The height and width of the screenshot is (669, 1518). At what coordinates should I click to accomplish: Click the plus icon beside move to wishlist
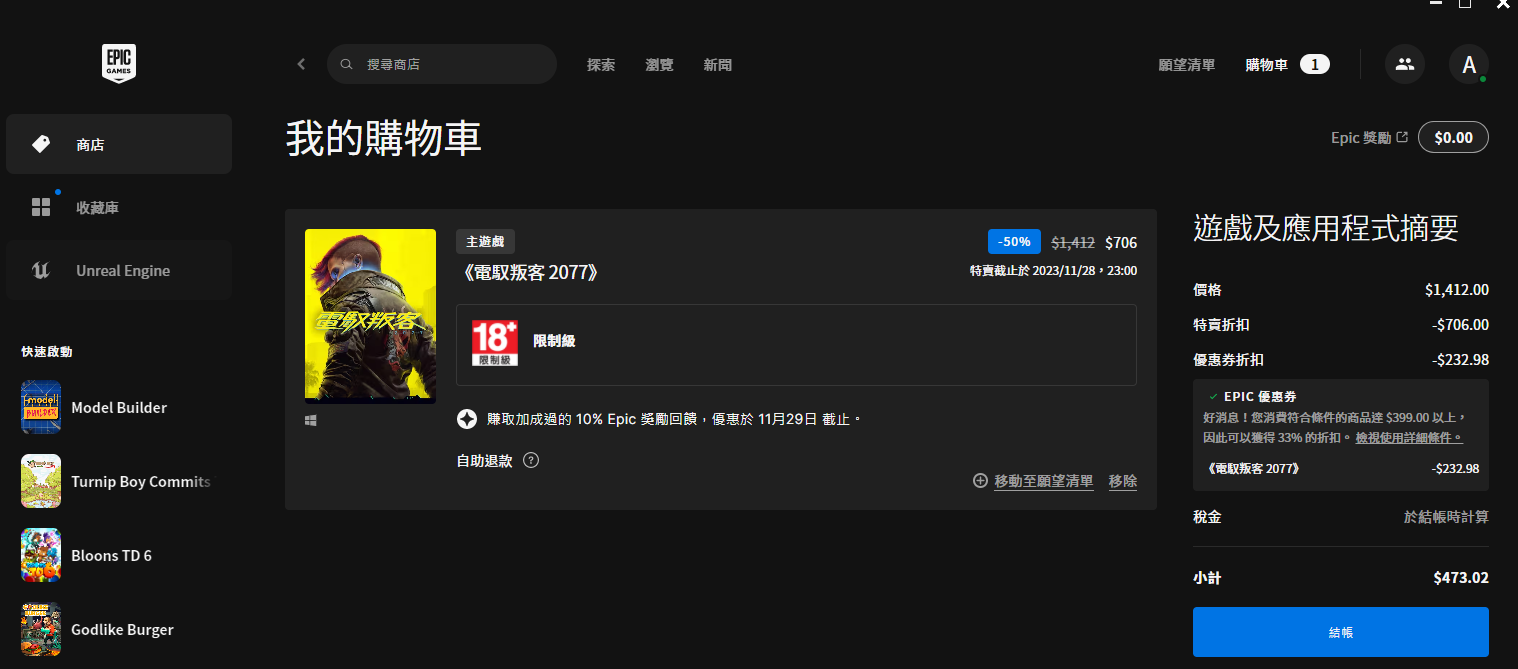980,481
